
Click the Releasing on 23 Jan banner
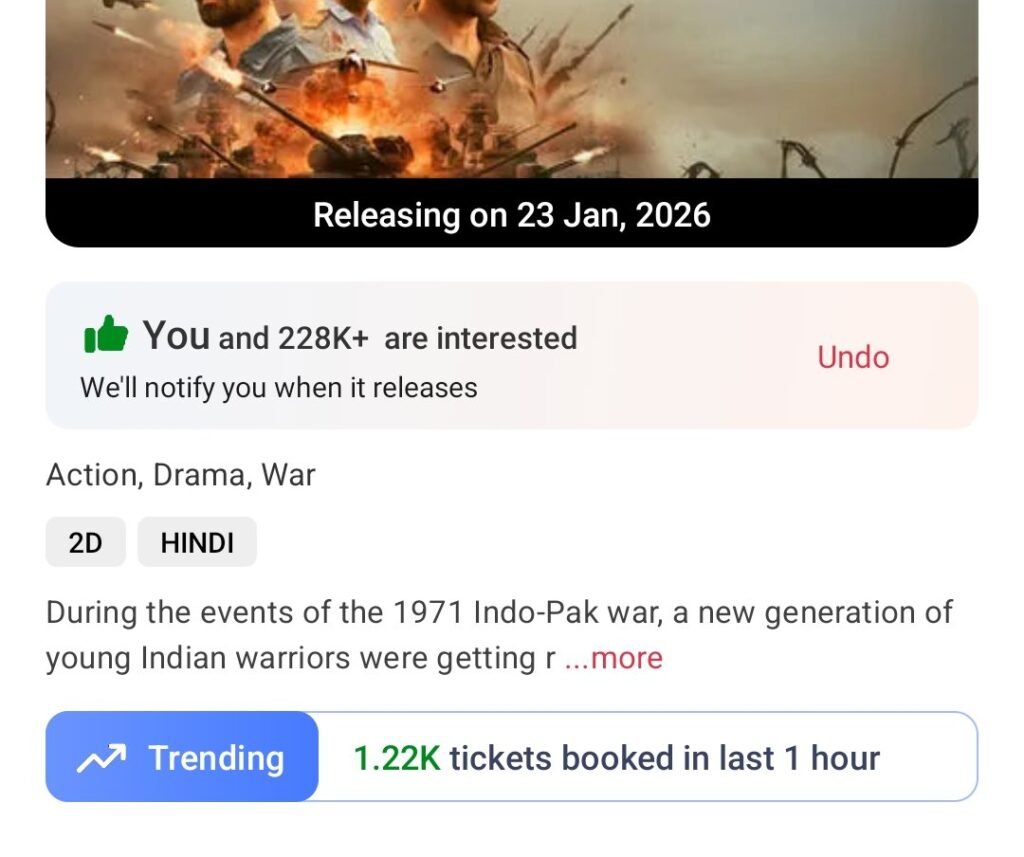tap(512, 215)
